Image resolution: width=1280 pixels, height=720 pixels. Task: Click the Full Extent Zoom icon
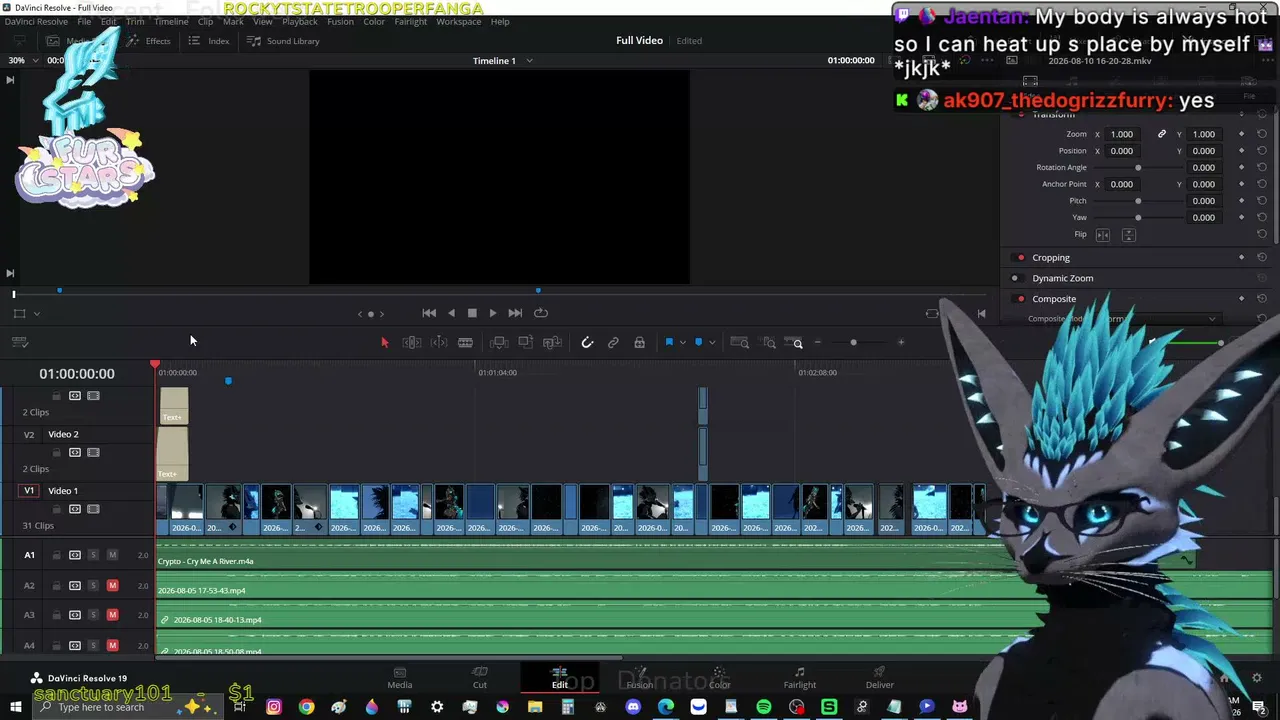point(740,342)
